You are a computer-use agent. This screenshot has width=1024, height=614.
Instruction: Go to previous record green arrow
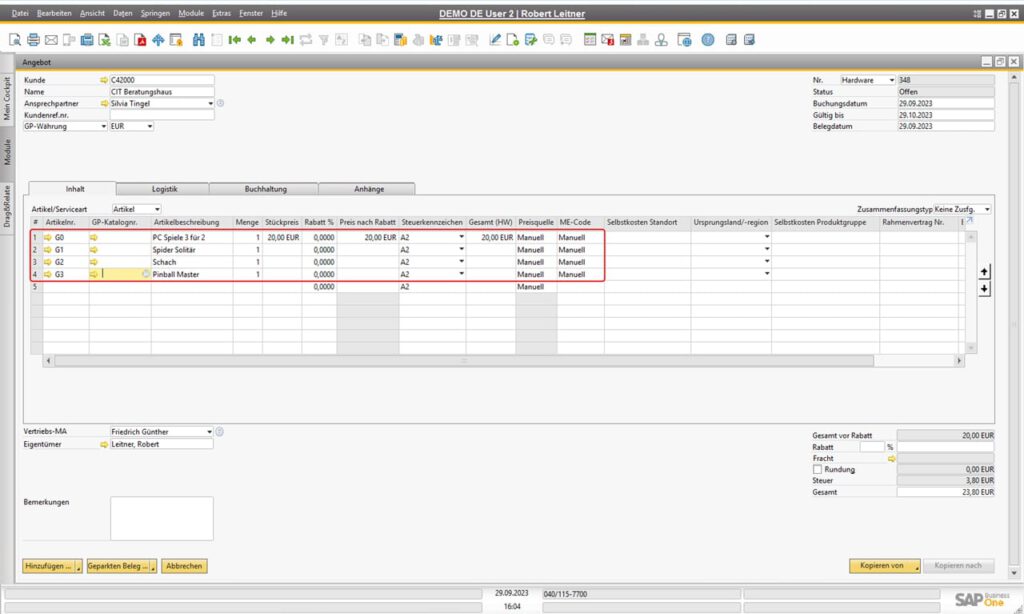coord(252,40)
